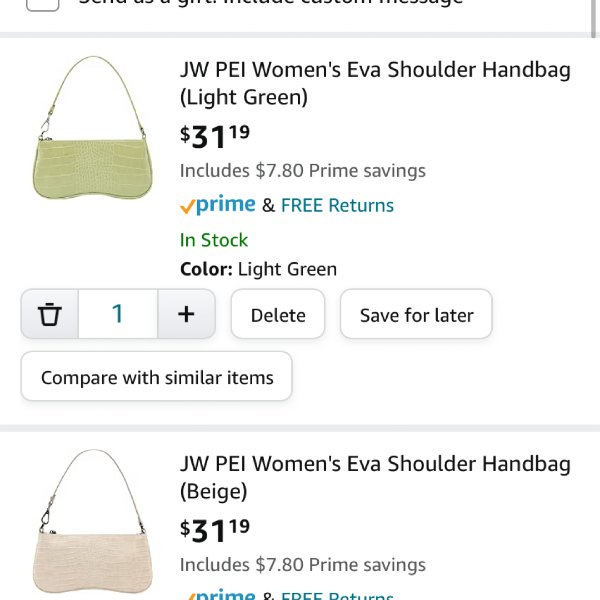Image resolution: width=600 pixels, height=600 pixels.
Task: Click FREE Returns link on Light Green bag
Action: click(337, 205)
